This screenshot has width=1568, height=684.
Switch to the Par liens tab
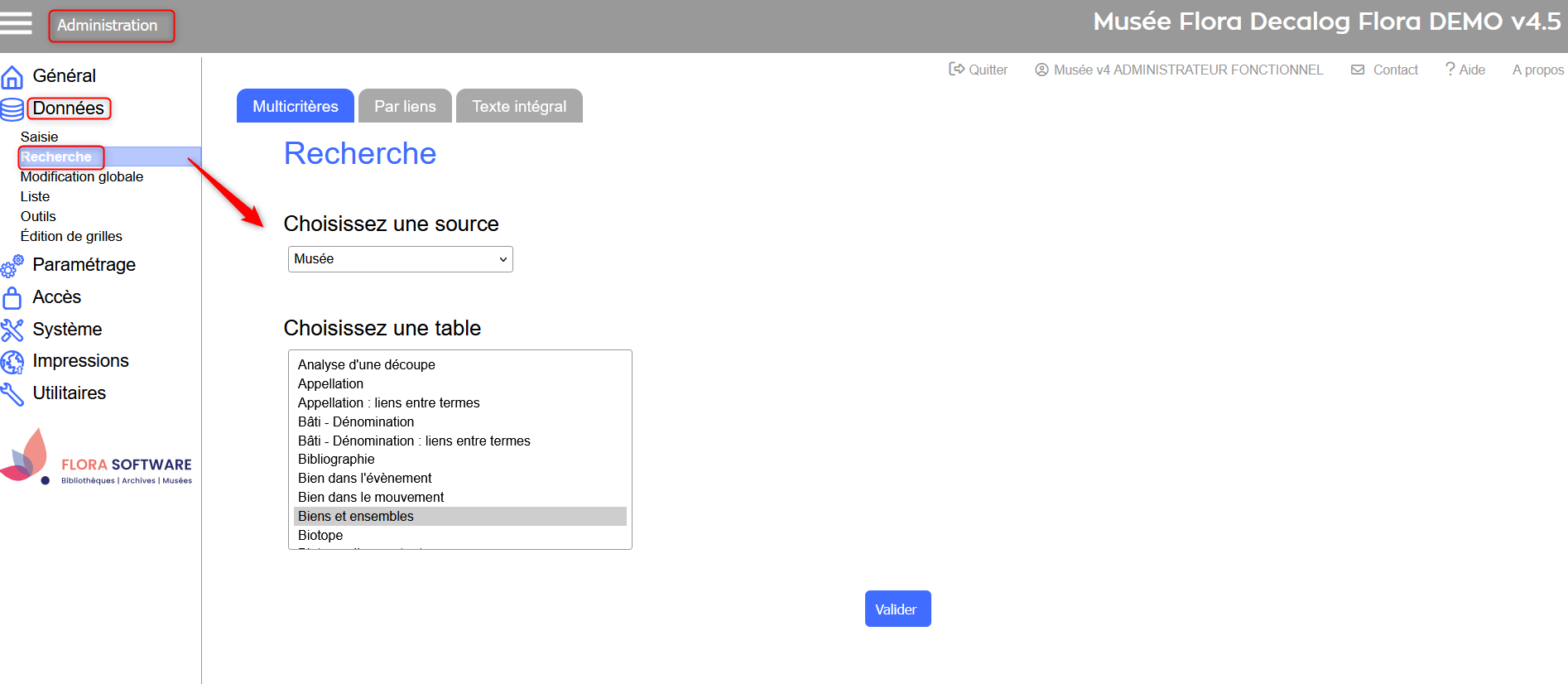pos(405,106)
